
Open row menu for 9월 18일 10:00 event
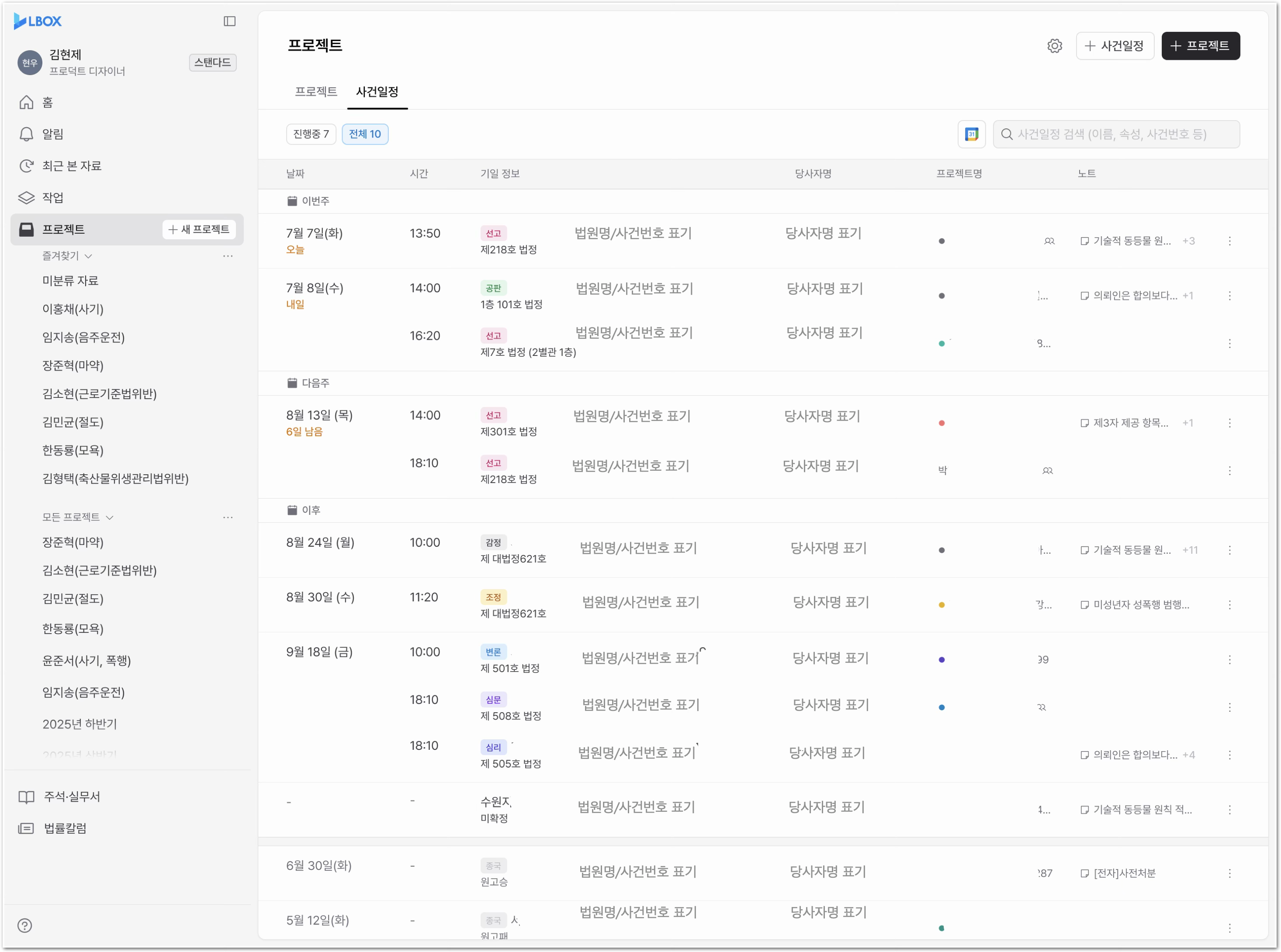[x=1230, y=660]
